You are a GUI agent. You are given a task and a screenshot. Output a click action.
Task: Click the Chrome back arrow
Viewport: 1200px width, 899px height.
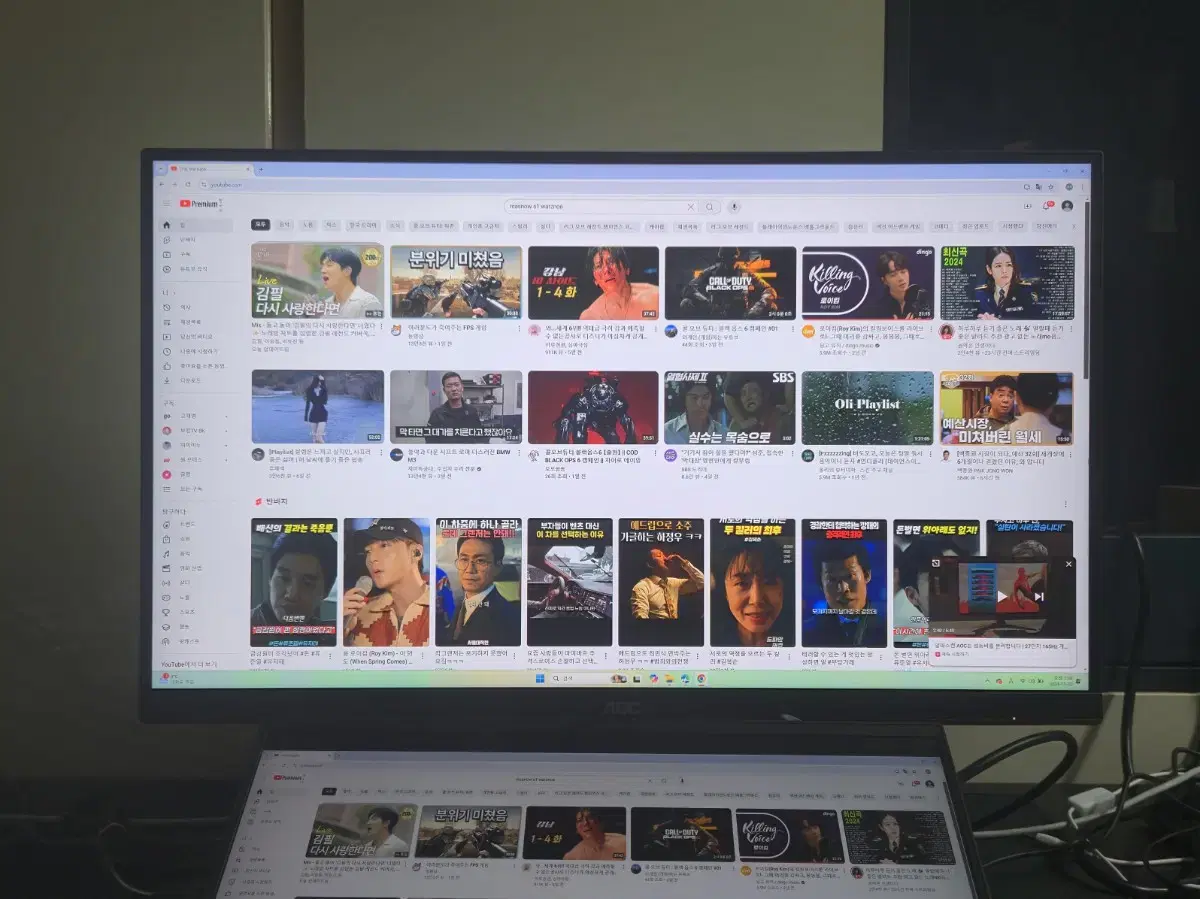click(x=163, y=185)
